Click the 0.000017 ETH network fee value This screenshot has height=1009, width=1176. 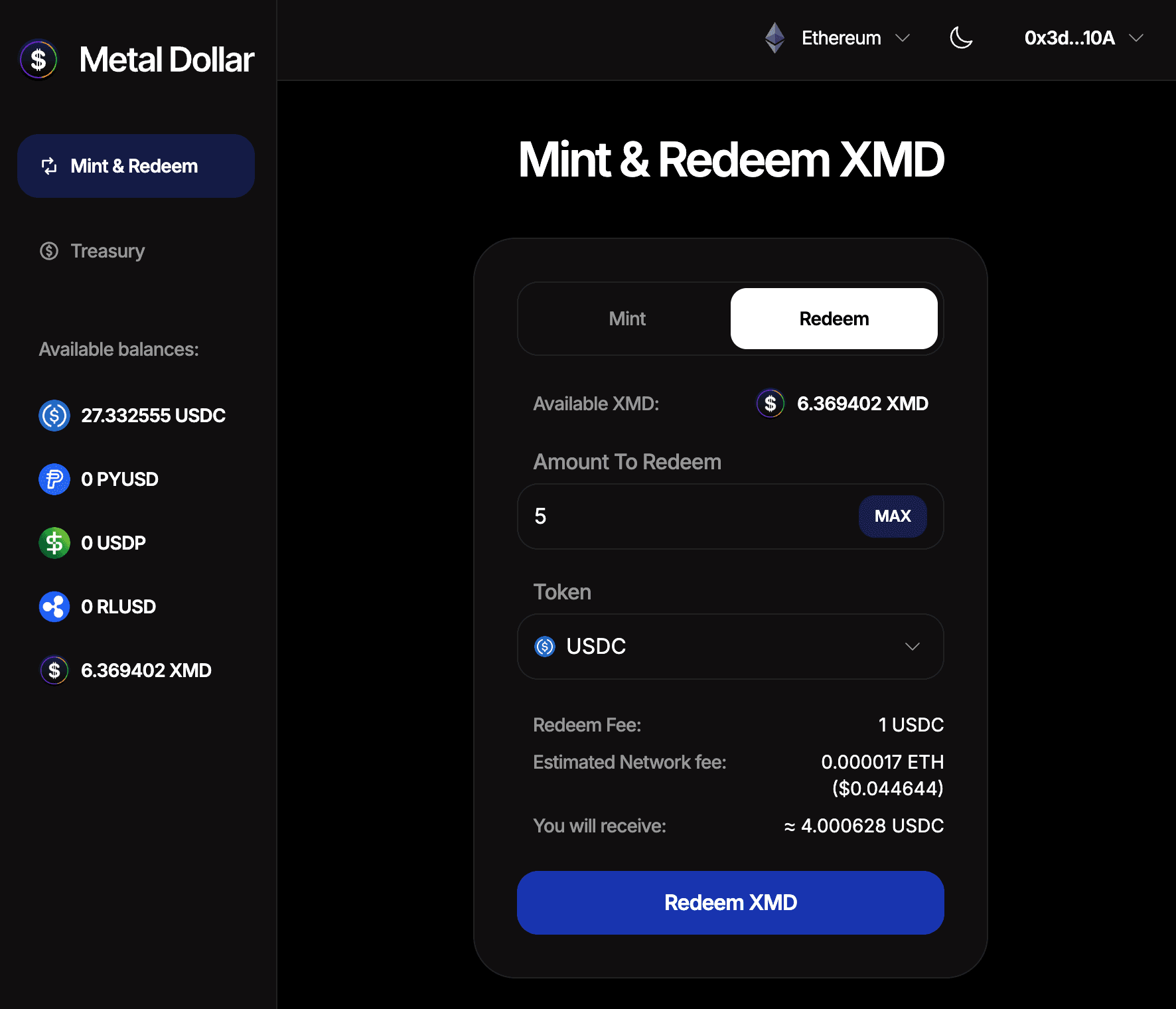point(883,762)
